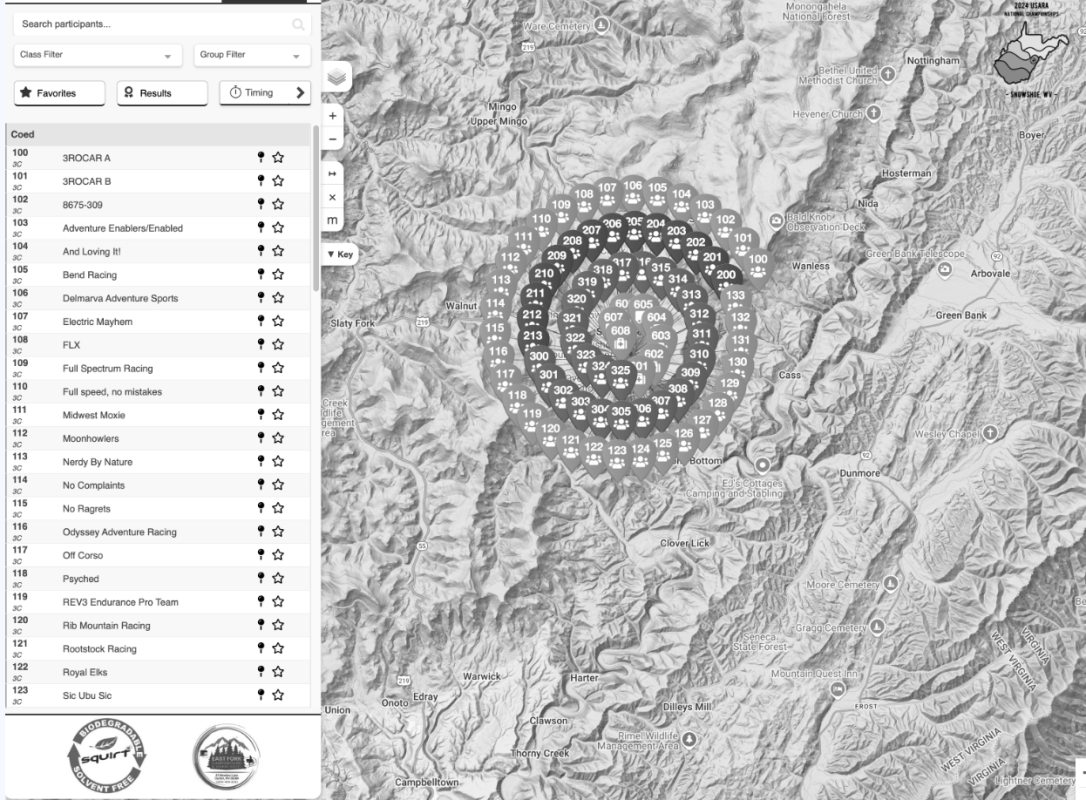Screen dimensions: 1086x800
Task: Click the X map control button
Action: pyautogui.click(x=333, y=197)
